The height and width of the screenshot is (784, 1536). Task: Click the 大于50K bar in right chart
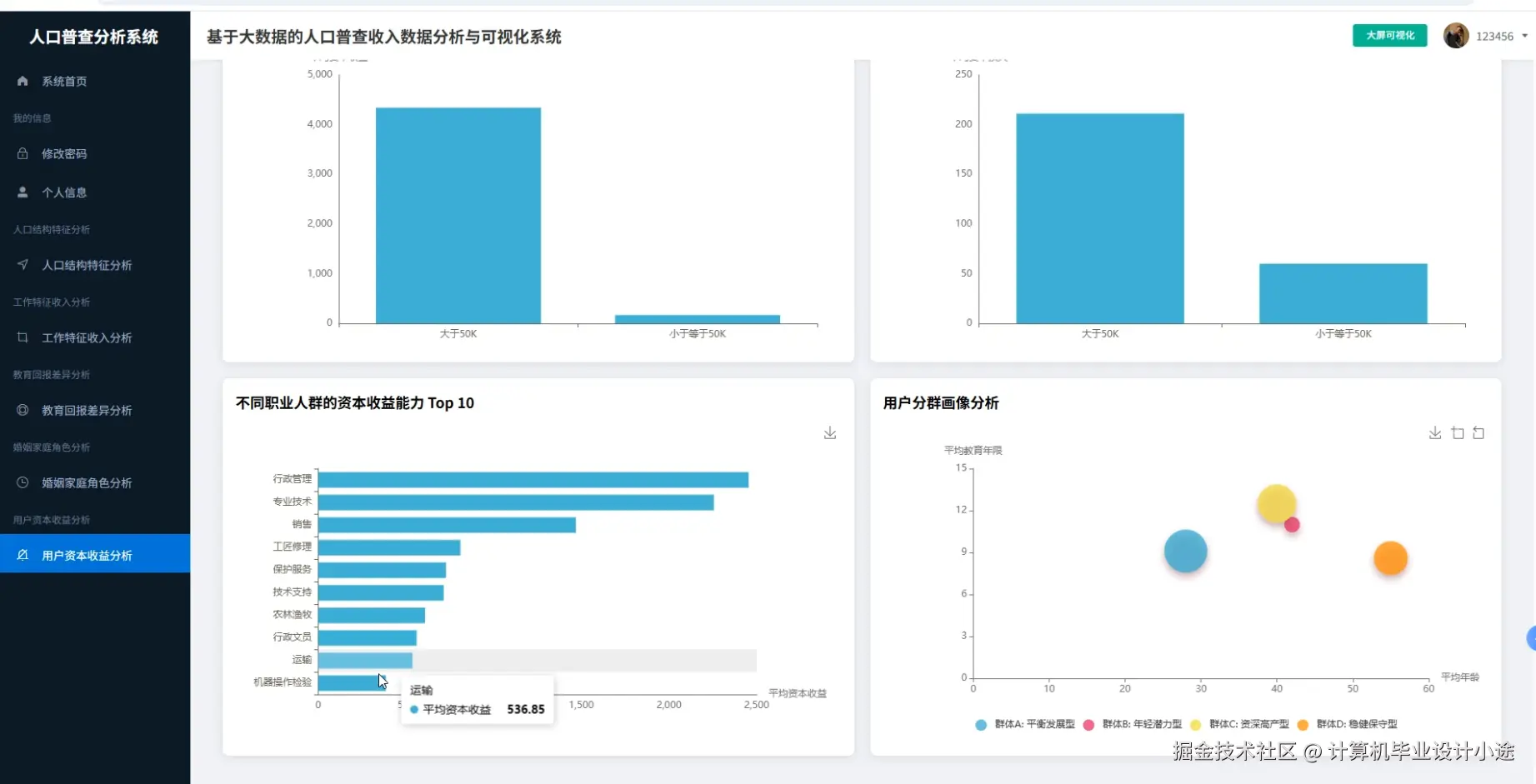click(x=1100, y=218)
